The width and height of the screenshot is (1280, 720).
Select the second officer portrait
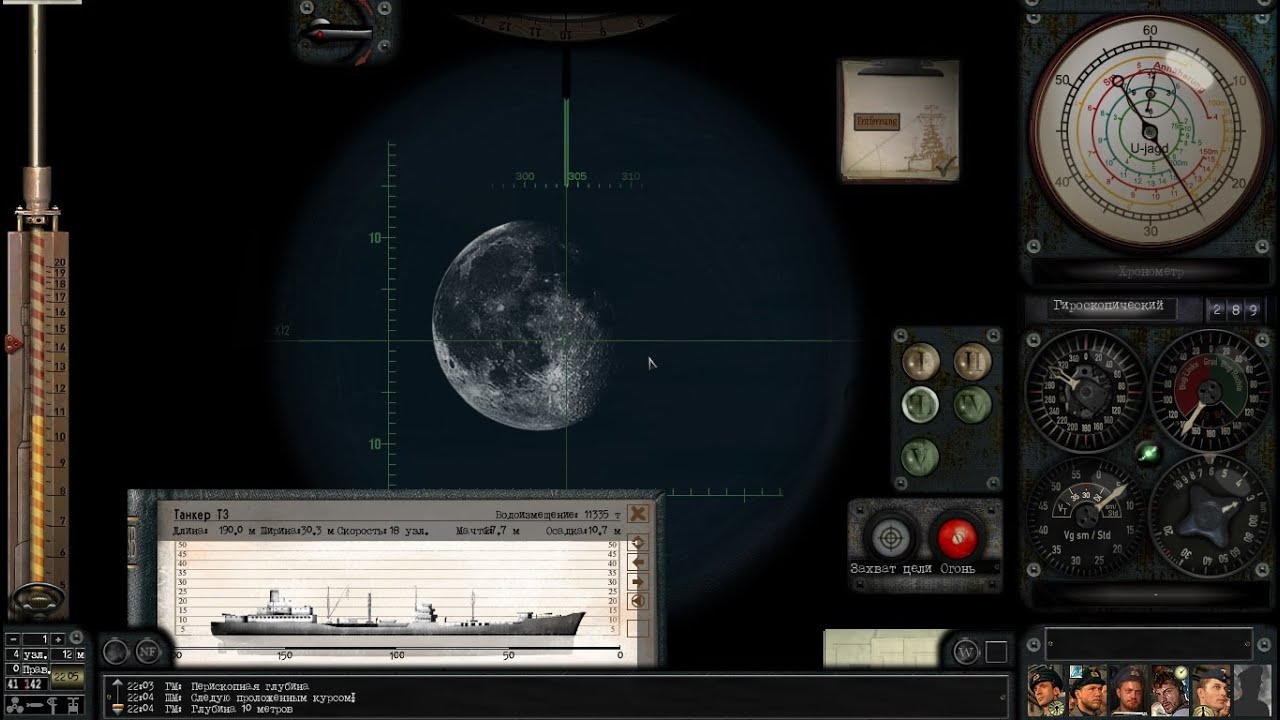[x=1088, y=690]
